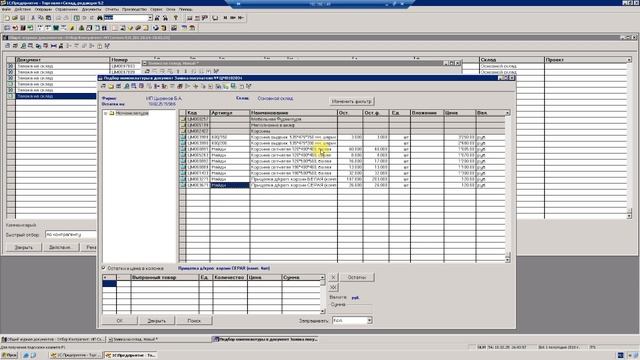Click the X remove-row button beside Остатки
Image resolution: width=640 pixels, height=360 pixels.
(x=333, y=277)
